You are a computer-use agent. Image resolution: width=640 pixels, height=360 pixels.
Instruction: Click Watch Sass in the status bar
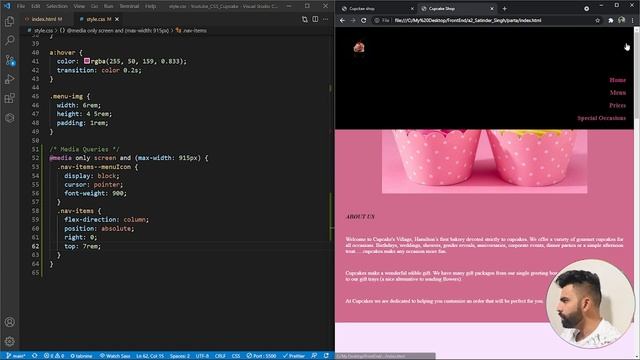116,356
